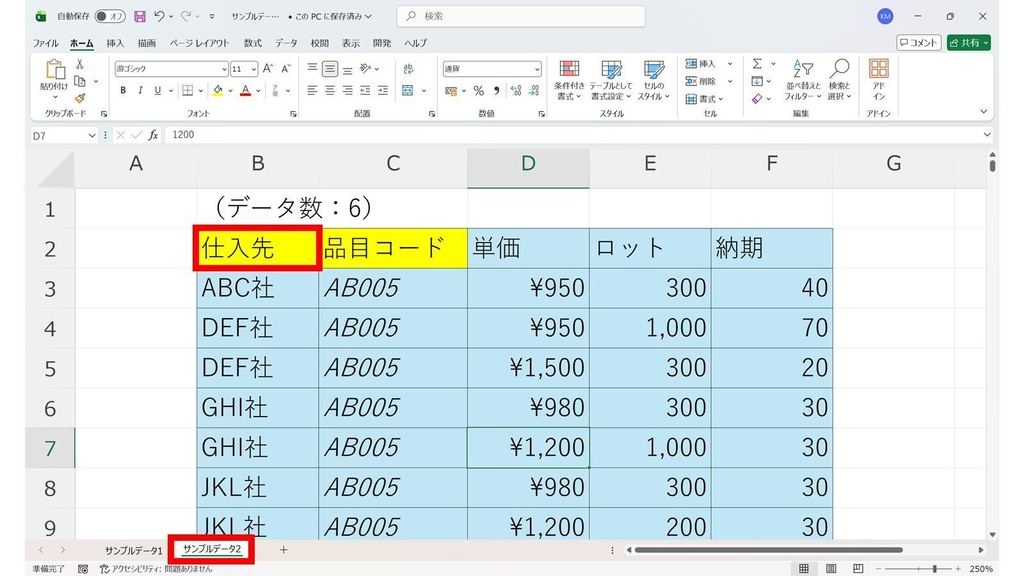The width and height of the screenshot is (1024, 576).
Task: Click the comma style icon in 数値 group
Action: click(497, 92)
